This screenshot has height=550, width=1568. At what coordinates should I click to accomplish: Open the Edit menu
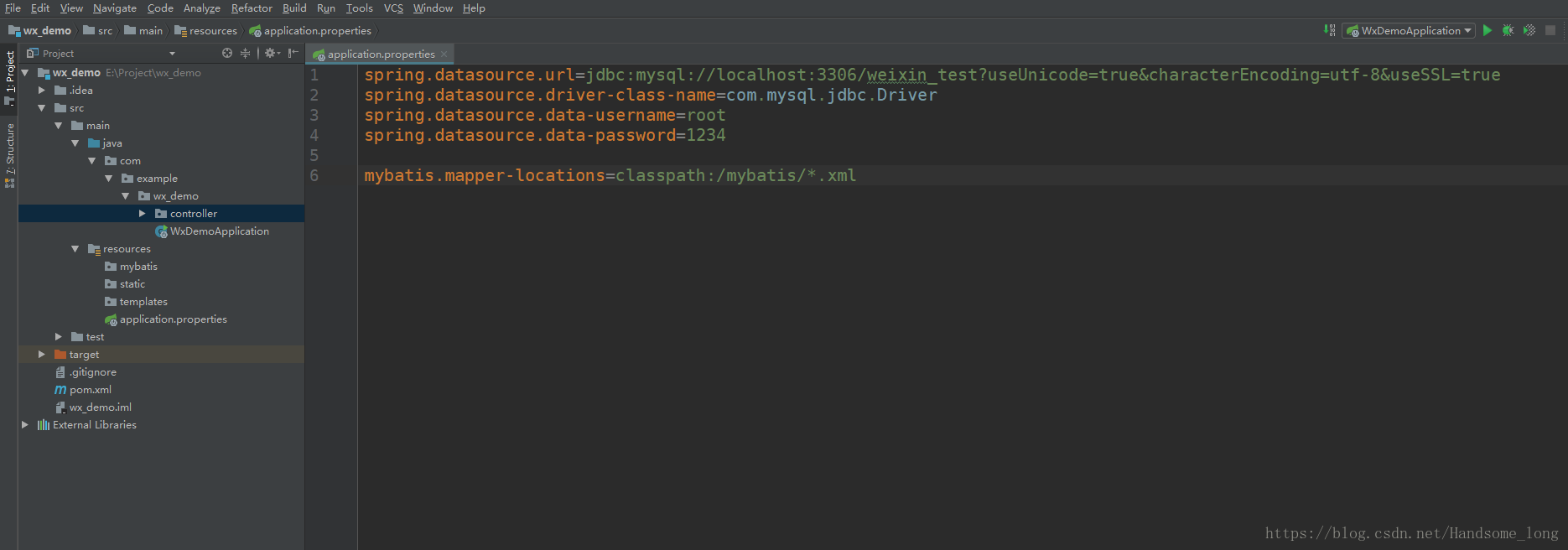(40, 8)
